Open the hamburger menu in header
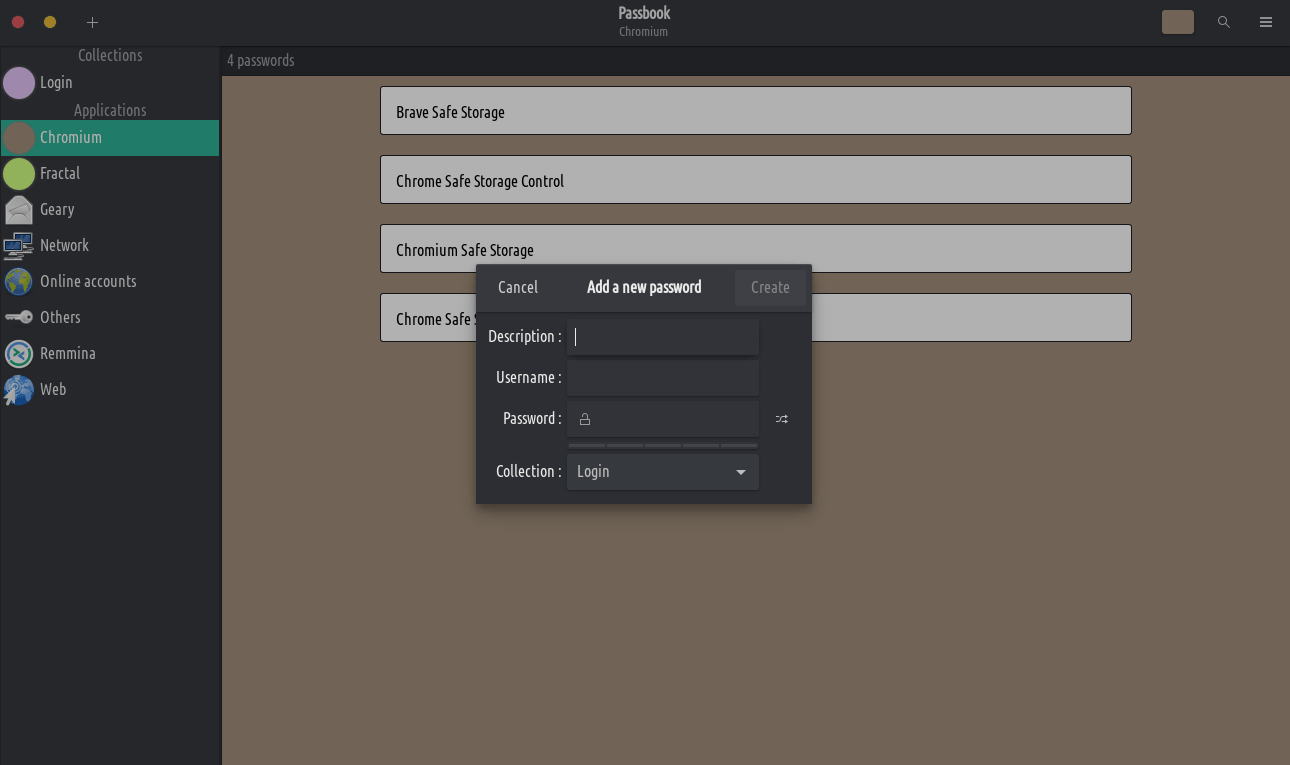Image resolution: width=1290 pixels, height=765 pixels. 1265,22
